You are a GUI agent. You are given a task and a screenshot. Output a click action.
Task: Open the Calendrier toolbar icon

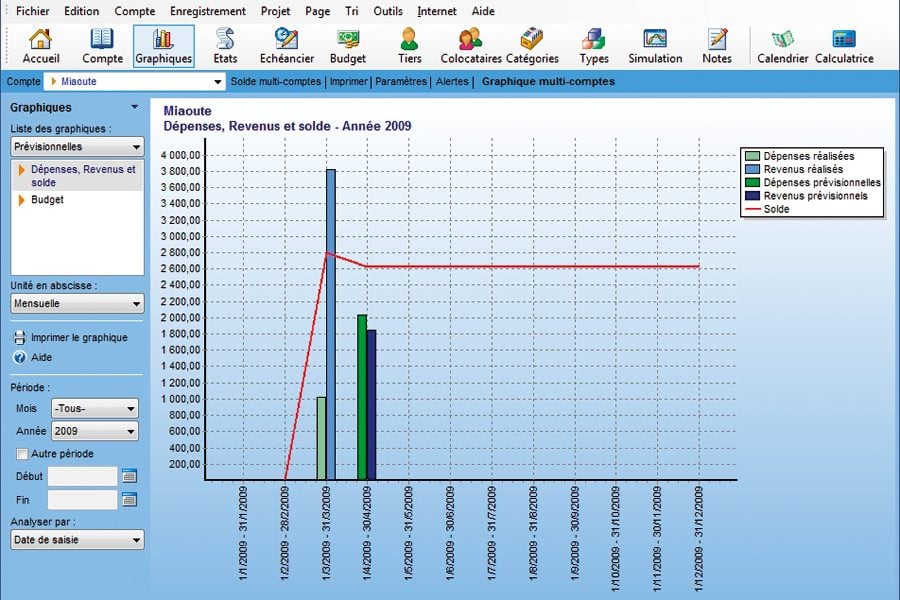click(x=782, y=46)
